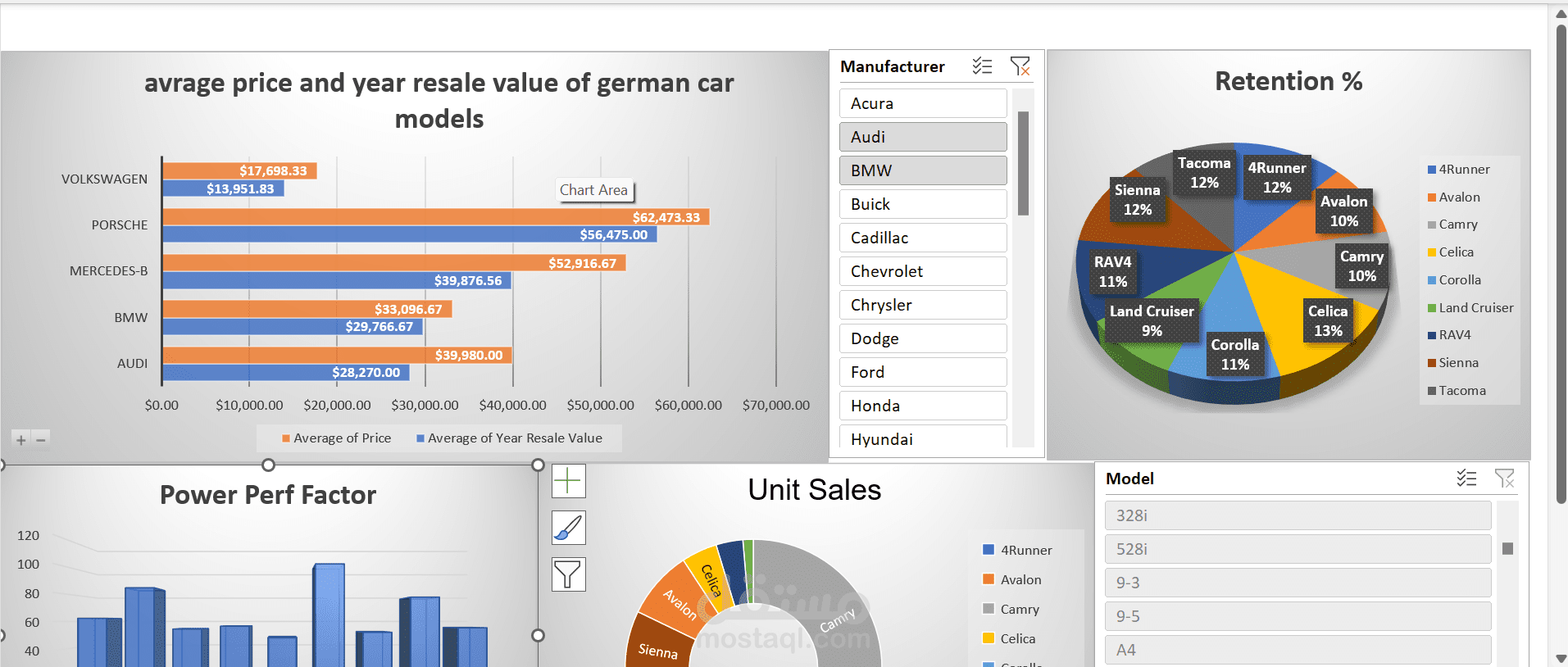Pick 9-3 in the Model slicer
1568x667 pixels.
coord(1298,583)
